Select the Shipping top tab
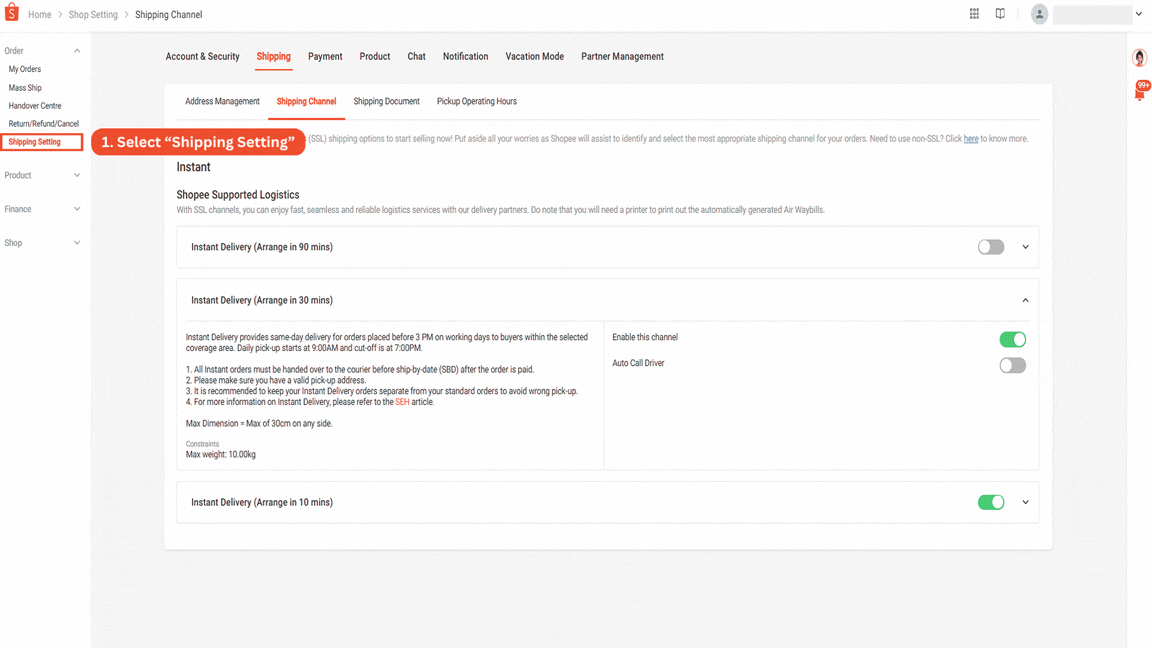Screen dimensions: 1152x648 tap(273, 57)
